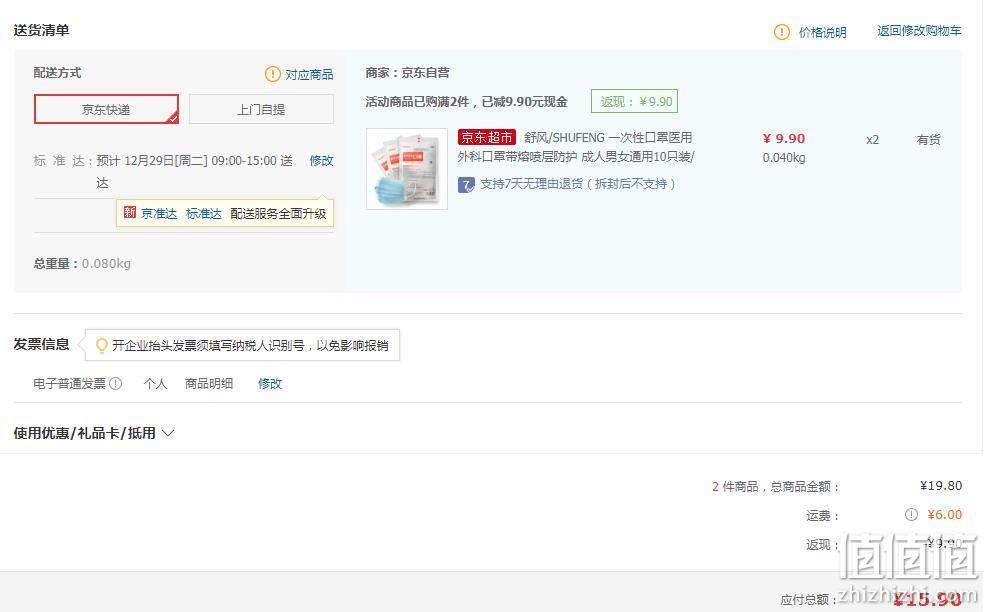987x612 pixels.
Task: Click 修改 next to delivery time
Action: [321, 161]
